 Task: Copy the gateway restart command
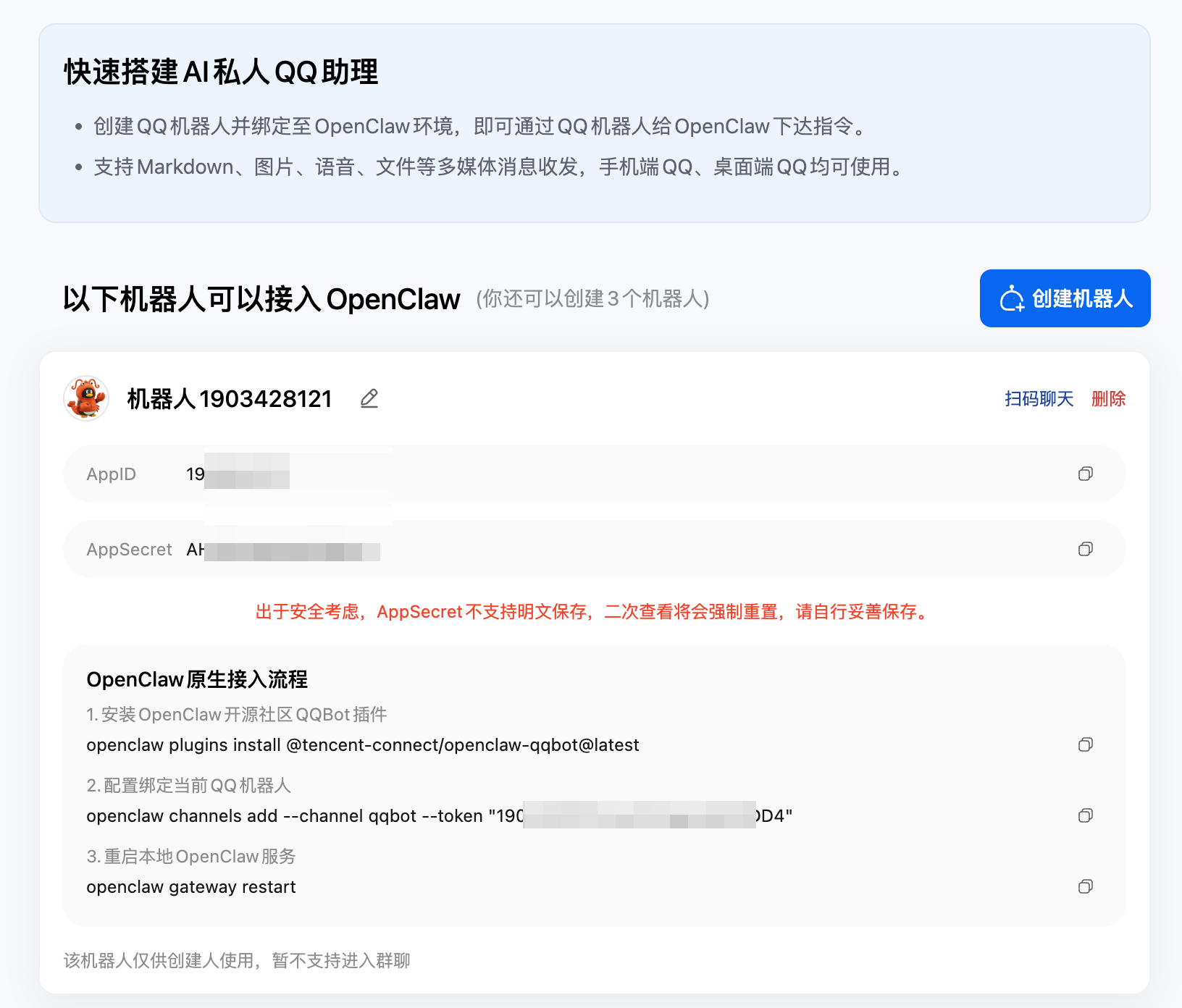click(x=1085, y=886)
